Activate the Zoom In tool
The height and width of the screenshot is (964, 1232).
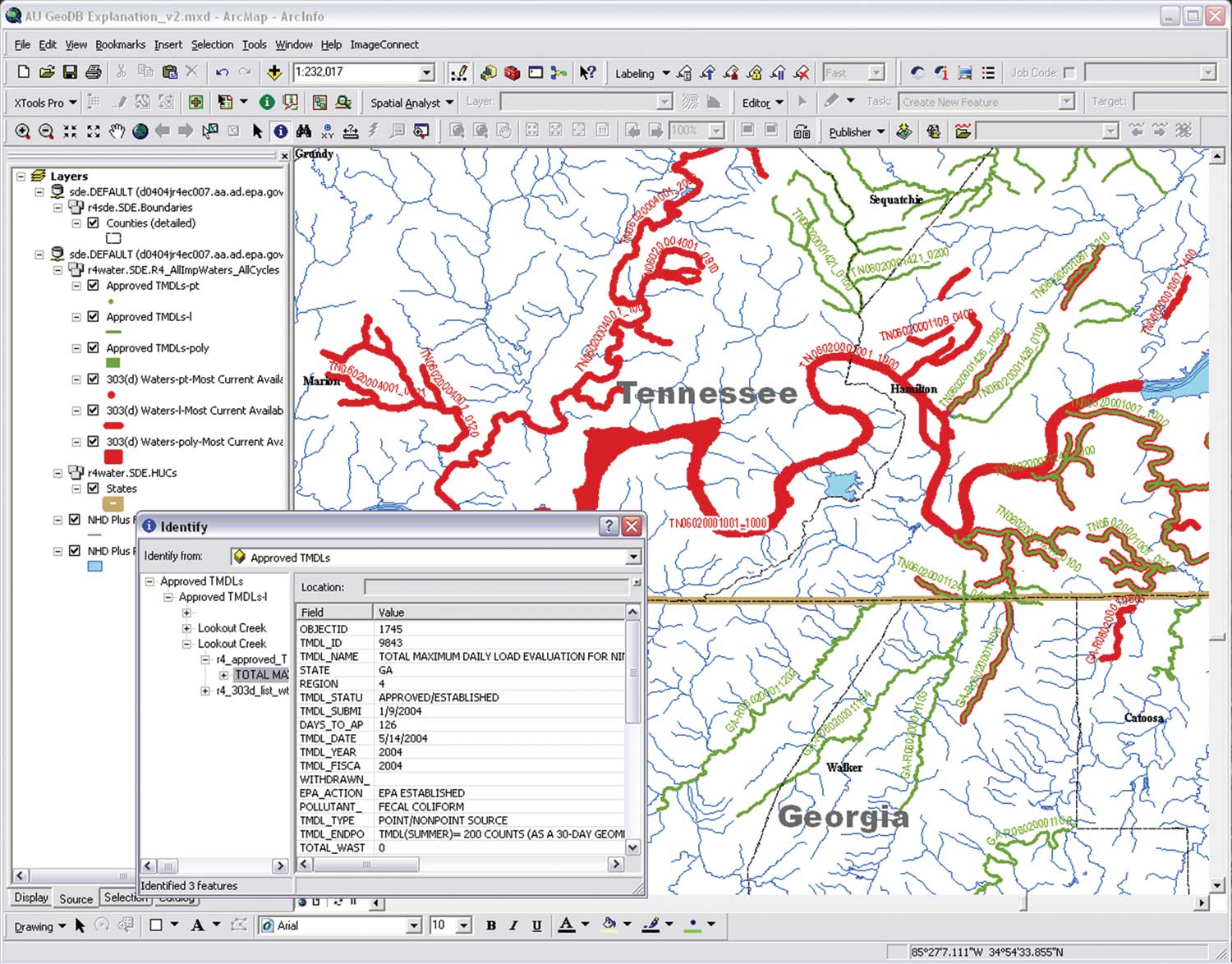pos(21,131)
